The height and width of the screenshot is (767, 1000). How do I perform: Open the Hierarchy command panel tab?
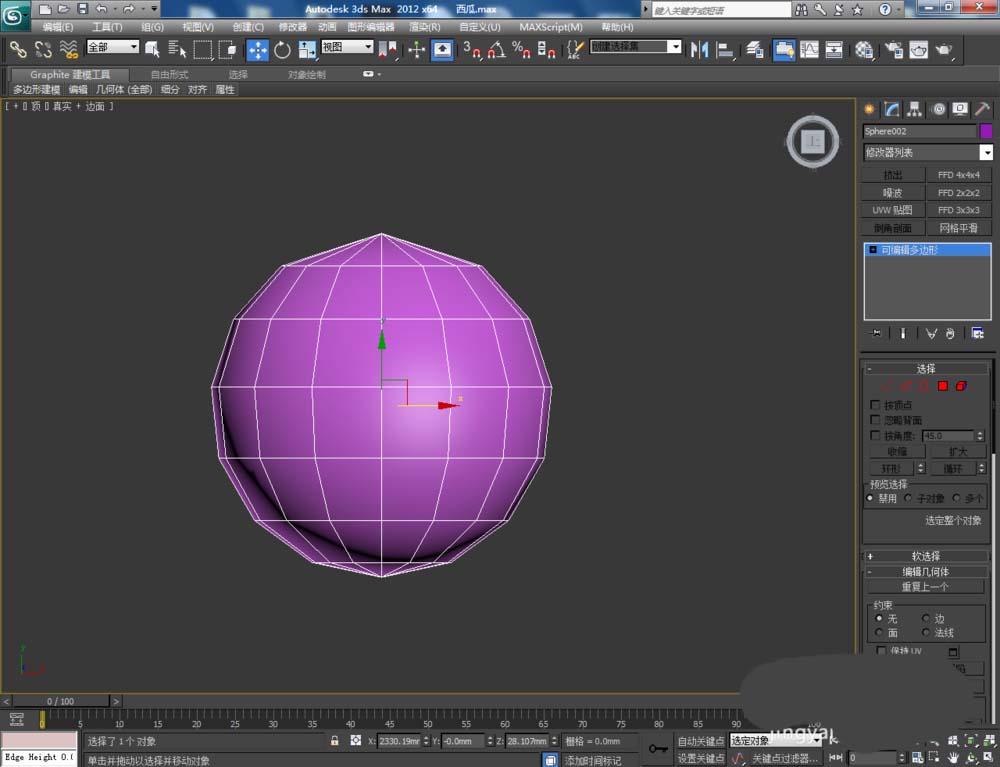tap(914, 109)
